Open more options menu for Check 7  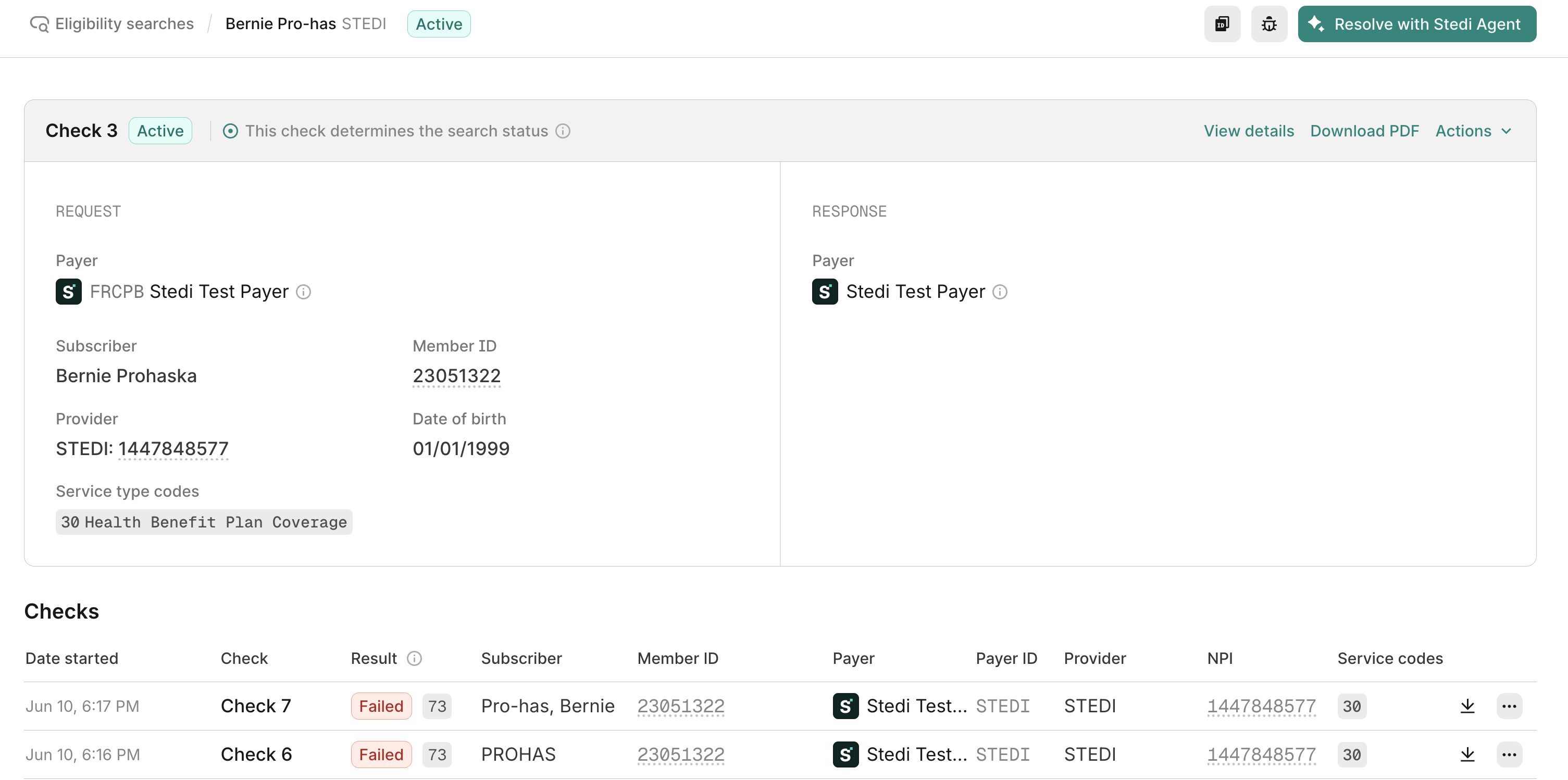pos(1509,706)
